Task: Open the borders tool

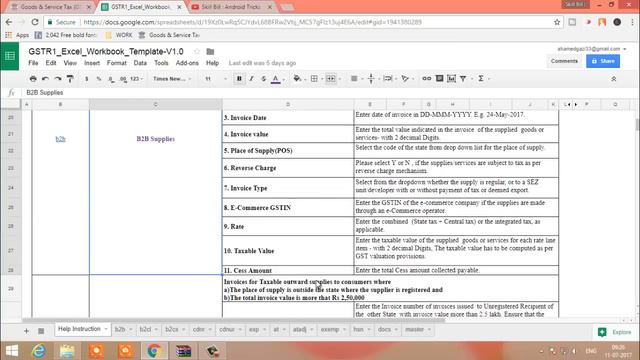Action: 314,78
